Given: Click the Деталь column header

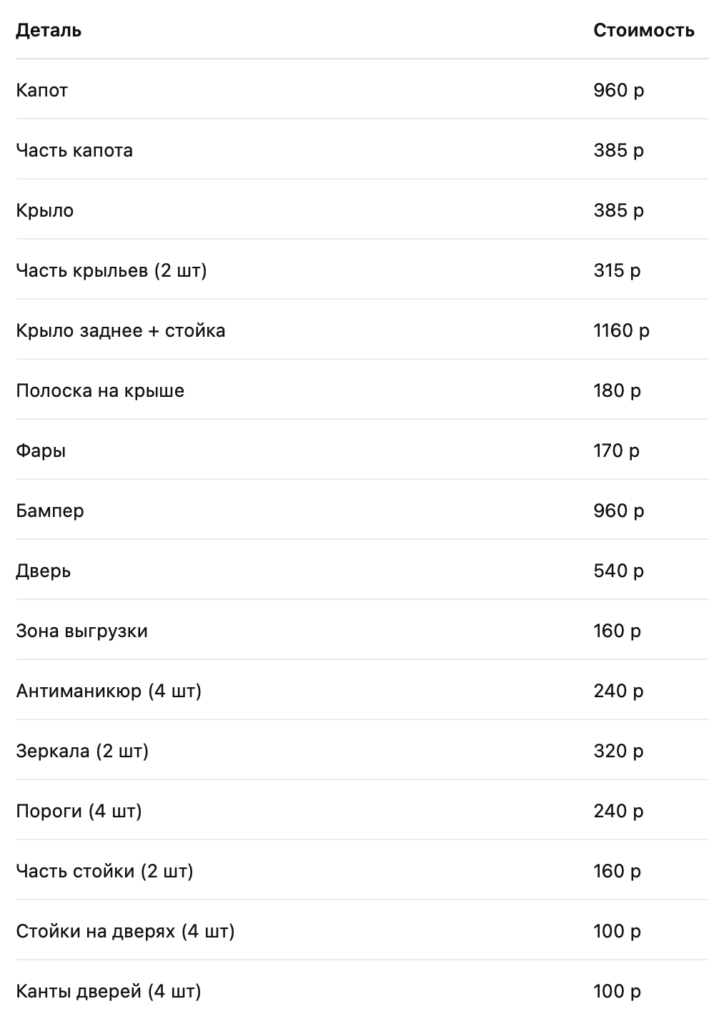Looking at the screenshot, I should coord(49,30).
